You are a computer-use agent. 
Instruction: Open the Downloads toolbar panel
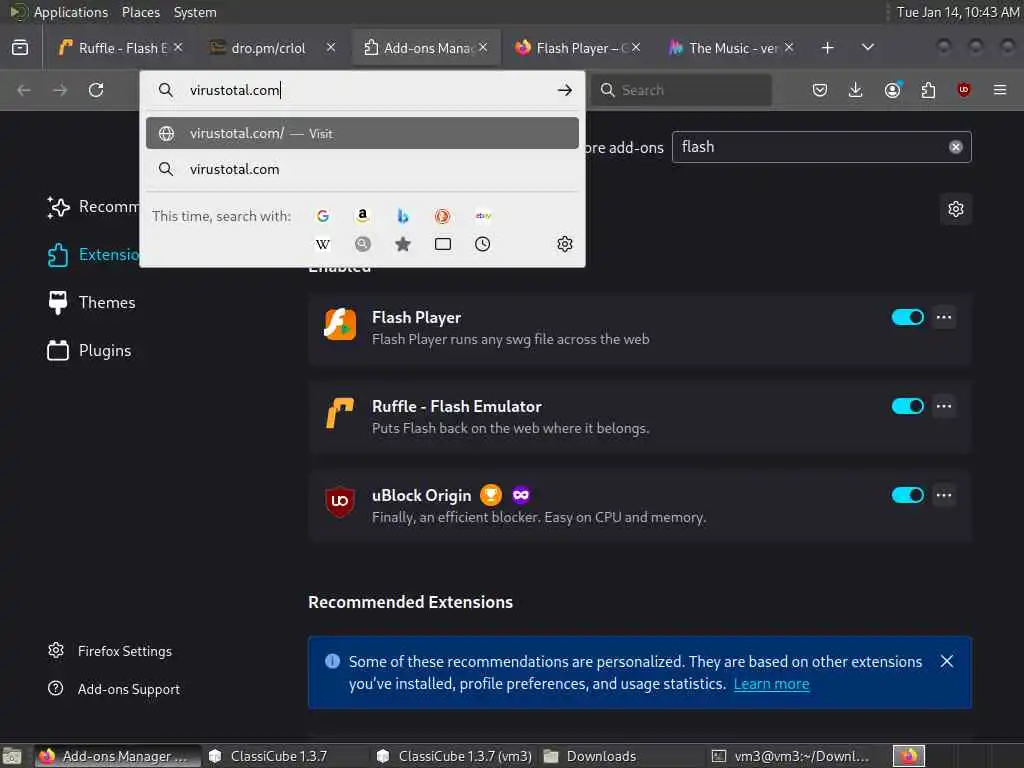(x=856, y=90)
